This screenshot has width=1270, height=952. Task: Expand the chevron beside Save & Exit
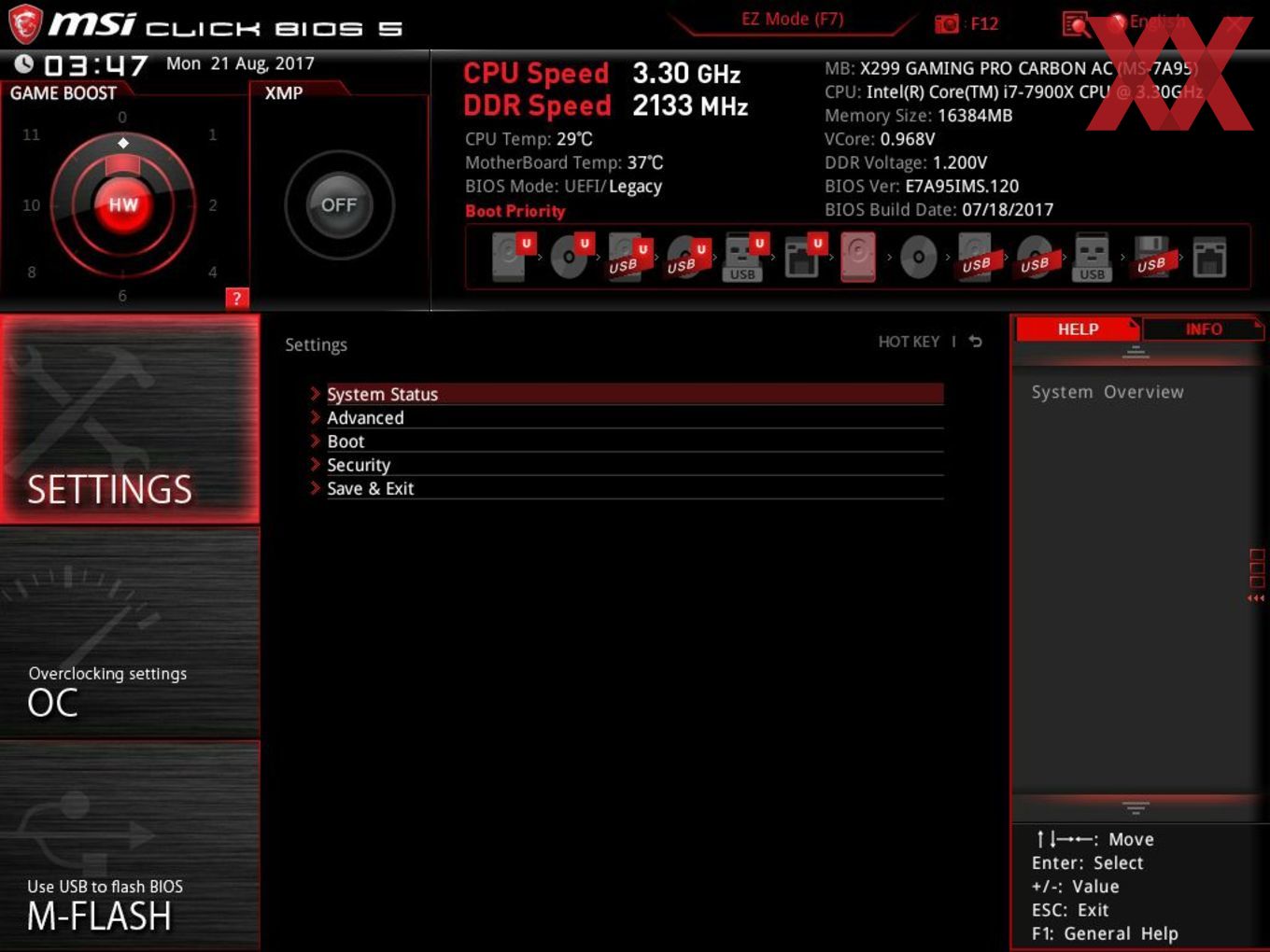point(316,487)
